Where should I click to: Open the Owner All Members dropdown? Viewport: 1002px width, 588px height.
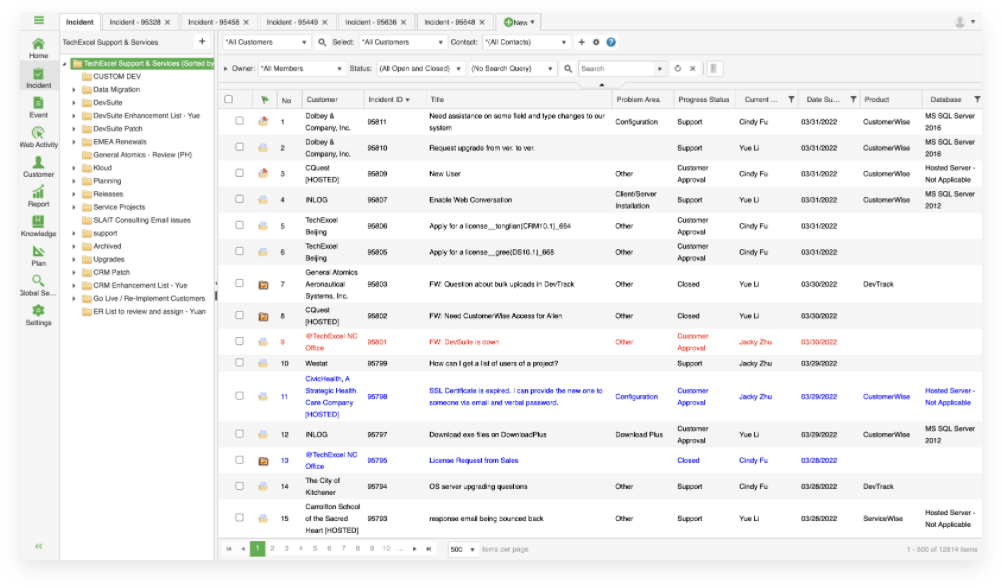pos(301,68)
